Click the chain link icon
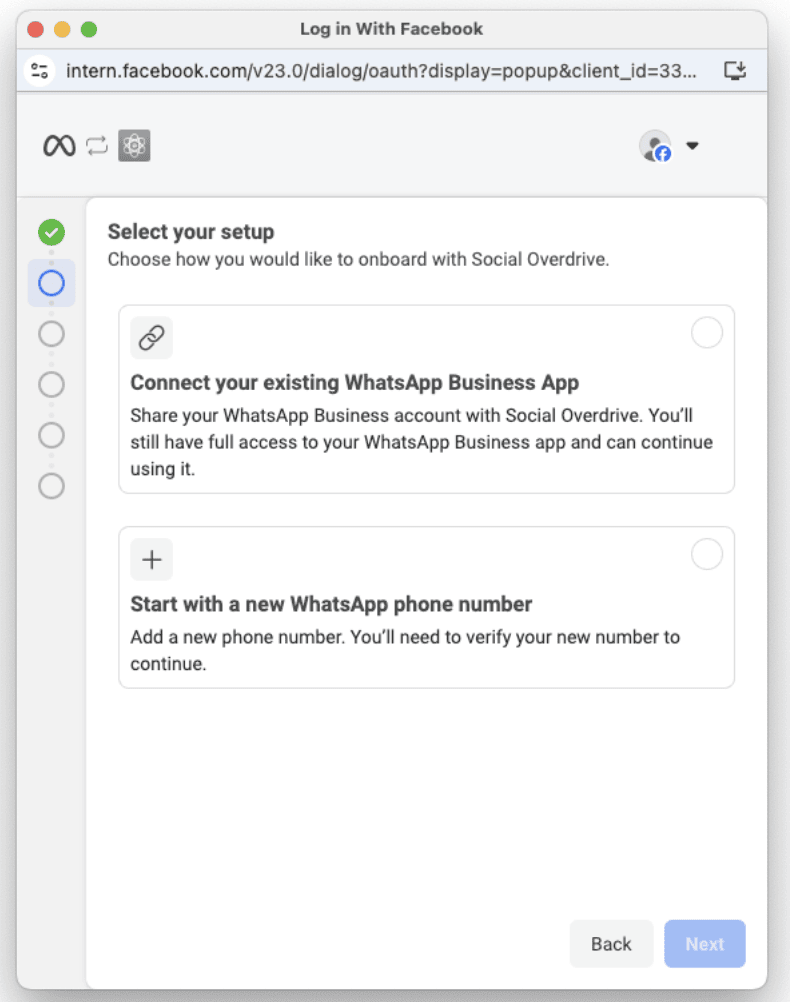790x1002 pixels. point(151,337)
